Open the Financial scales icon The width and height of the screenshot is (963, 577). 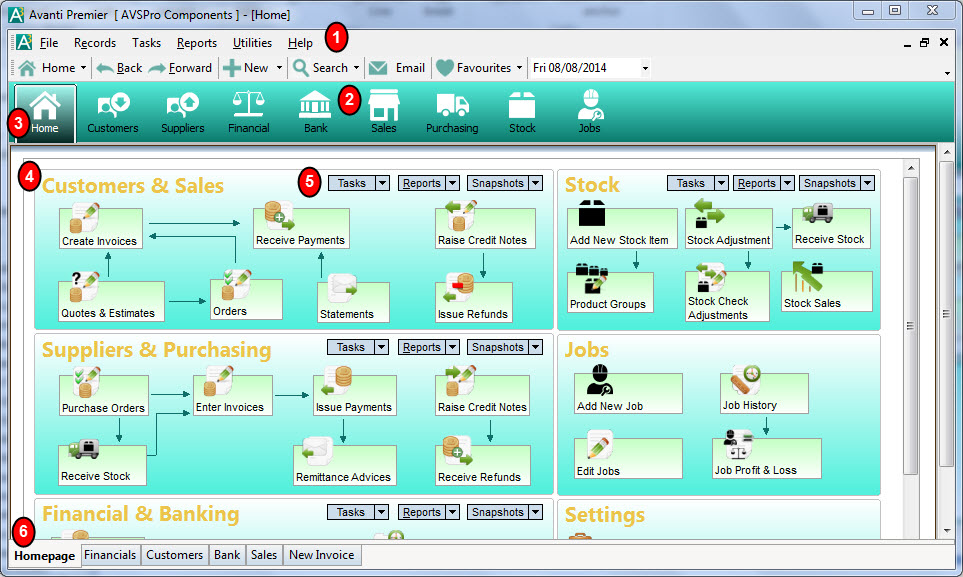[x=248, y=112]
